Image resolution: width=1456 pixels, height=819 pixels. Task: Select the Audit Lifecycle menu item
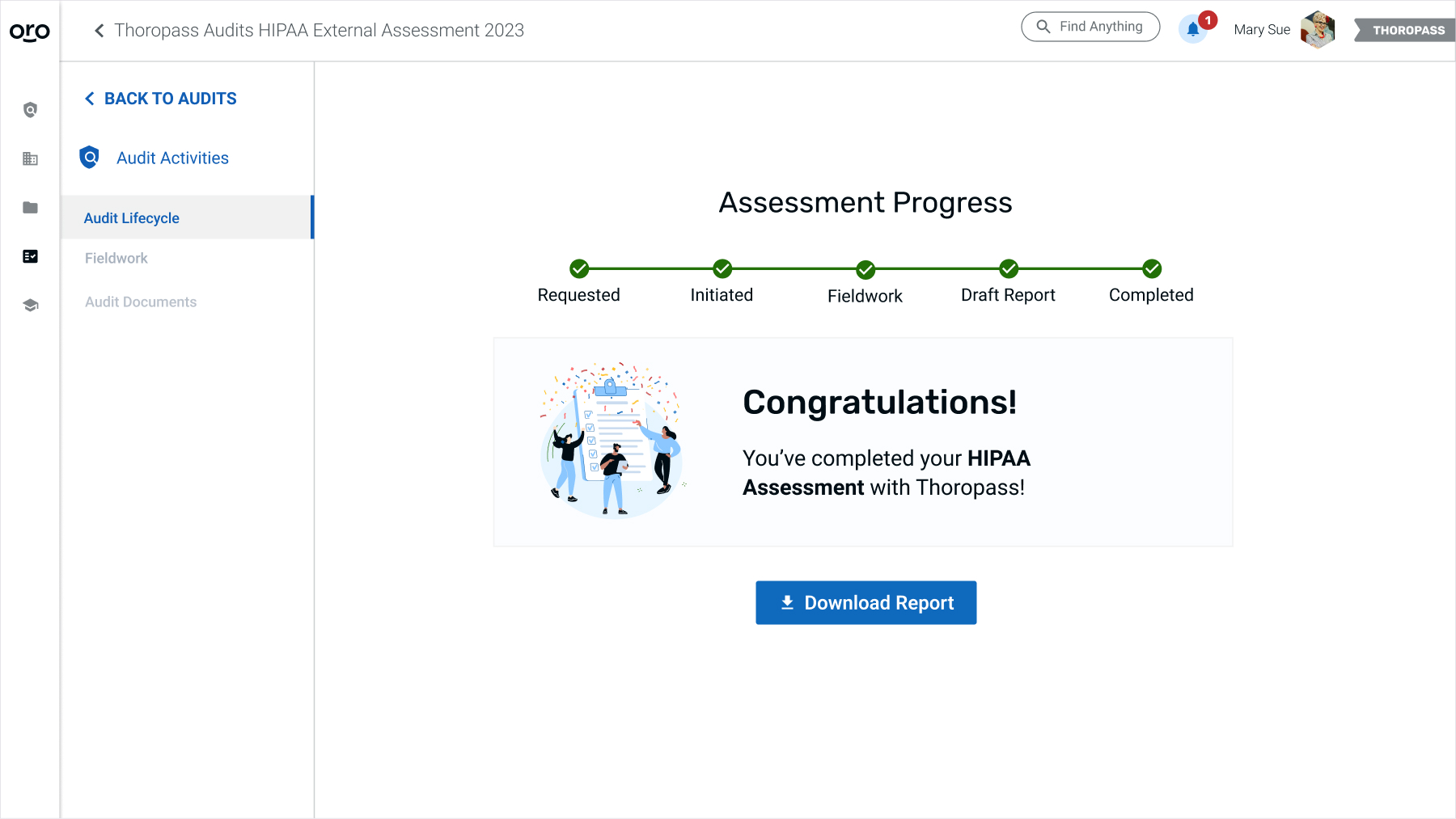[130, 217]
